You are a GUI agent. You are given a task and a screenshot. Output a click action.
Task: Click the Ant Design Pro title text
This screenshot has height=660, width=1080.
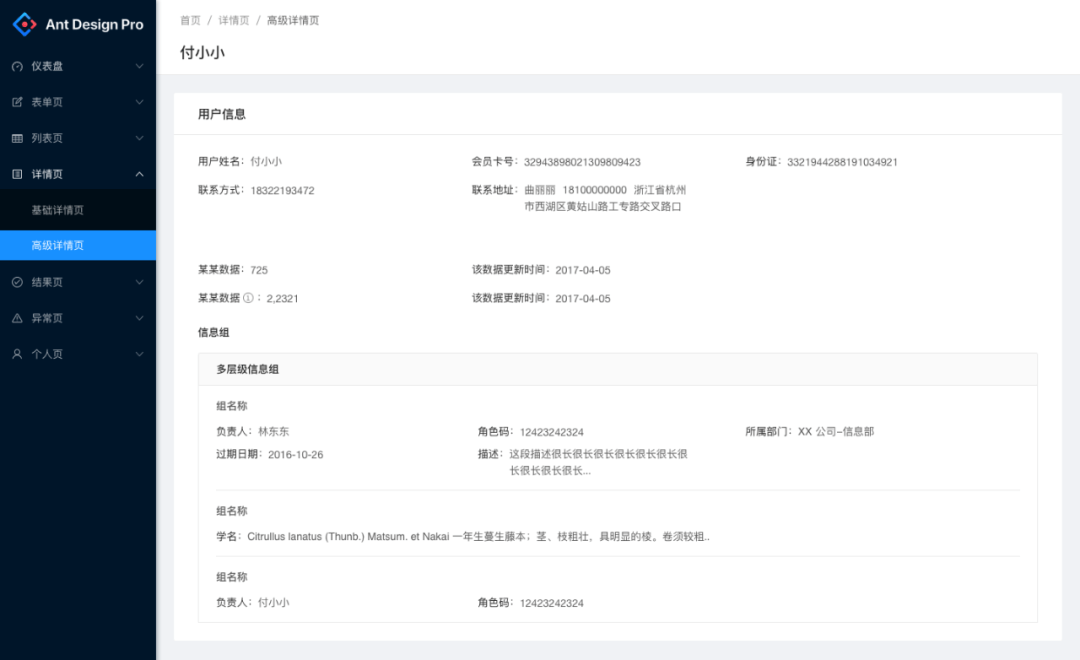point(94,25)
